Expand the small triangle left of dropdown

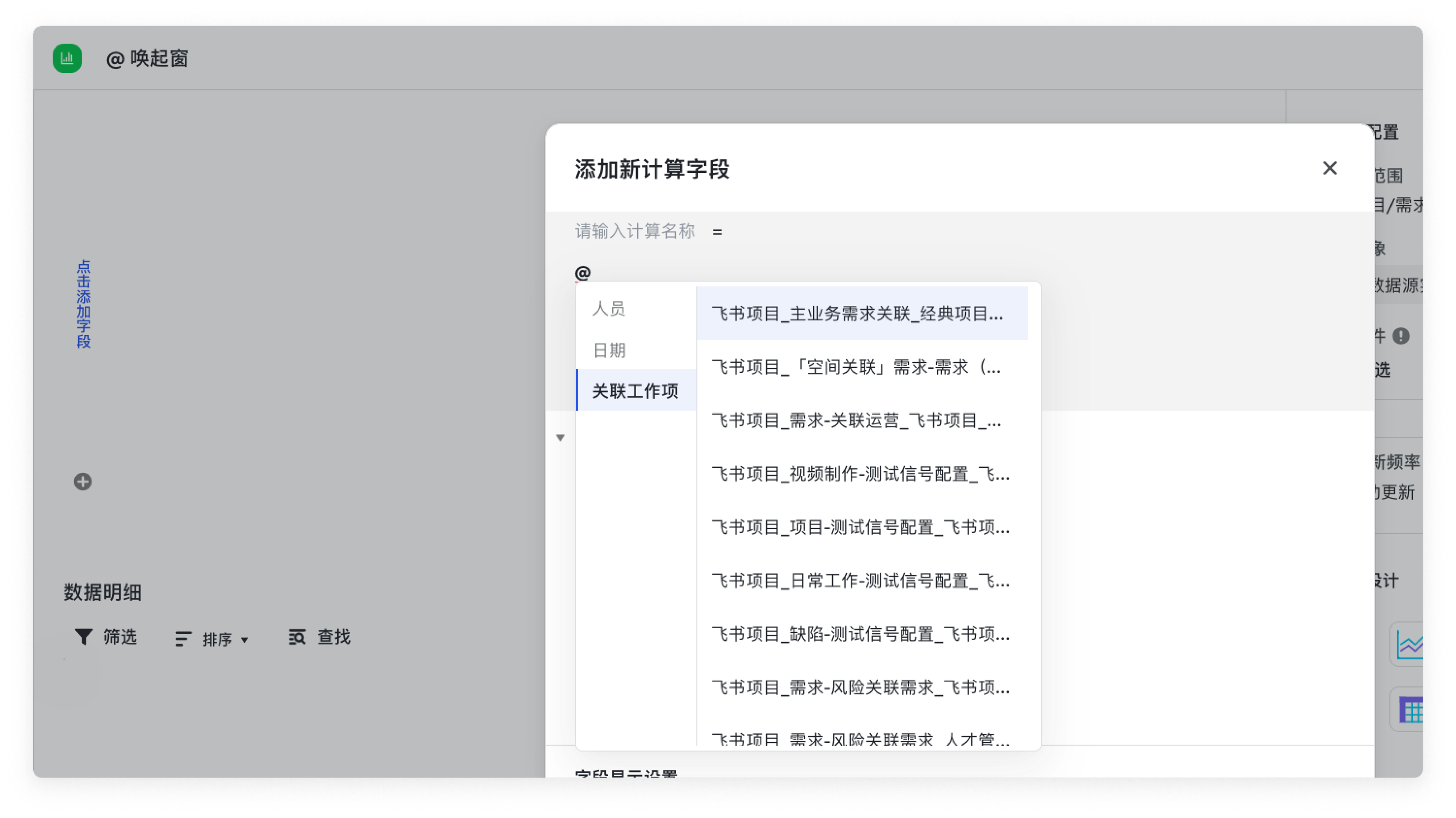tap(560, 437)
